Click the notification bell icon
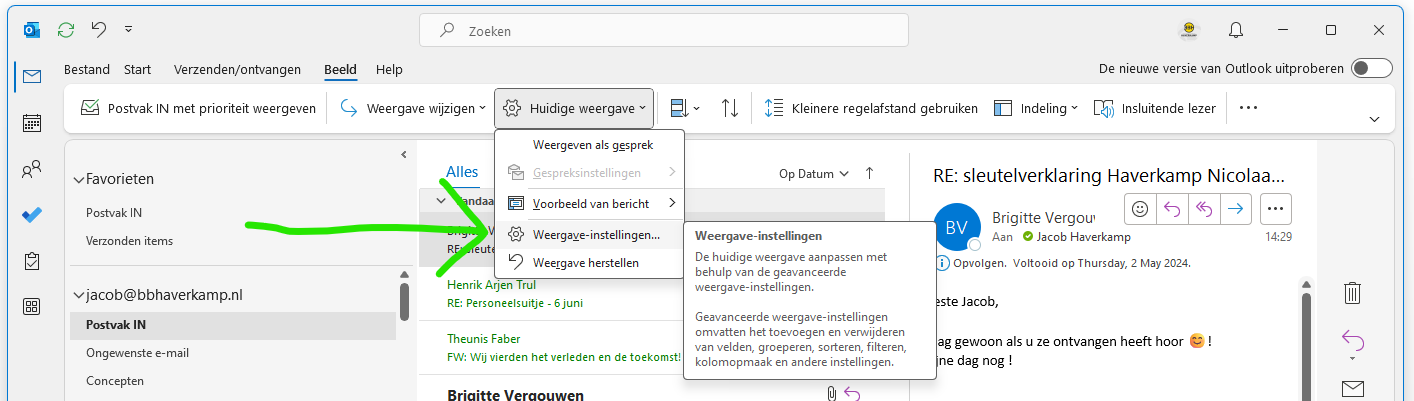Screen dimensions: 1414x401 (1236, 30)
